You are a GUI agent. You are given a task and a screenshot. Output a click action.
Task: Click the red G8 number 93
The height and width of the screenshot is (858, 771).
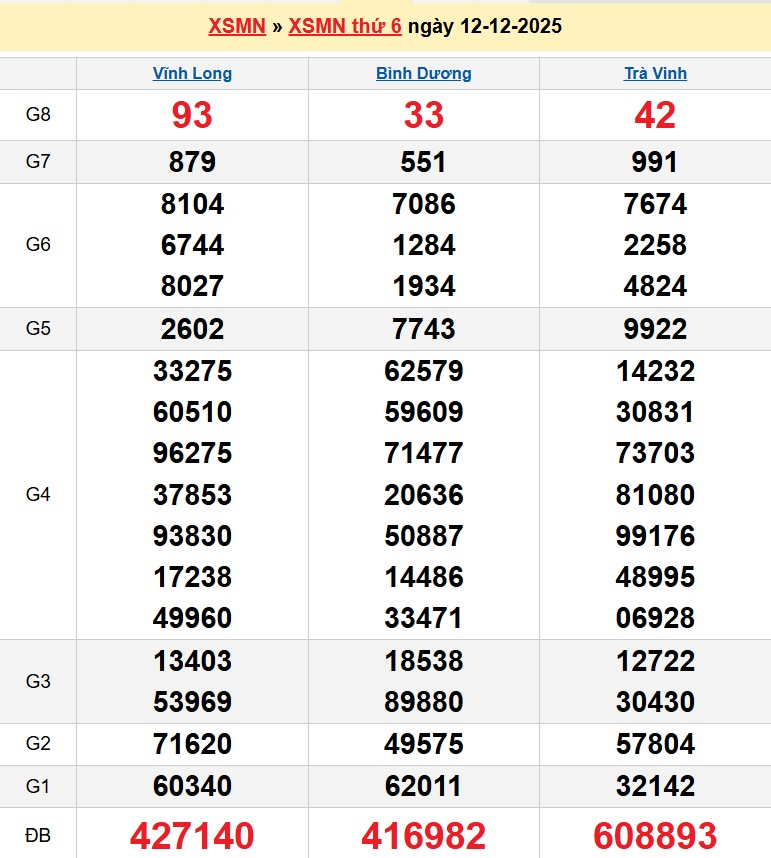coord(192,115)
